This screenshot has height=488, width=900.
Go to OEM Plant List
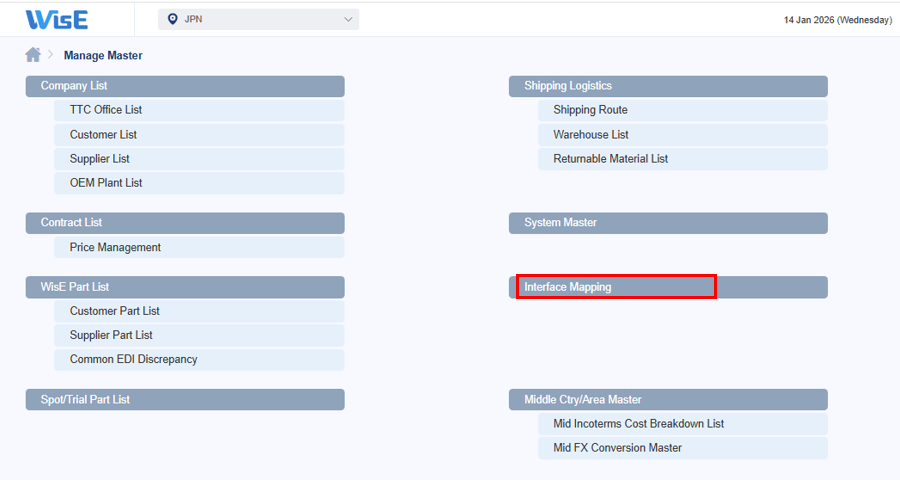tap(199, 183)
